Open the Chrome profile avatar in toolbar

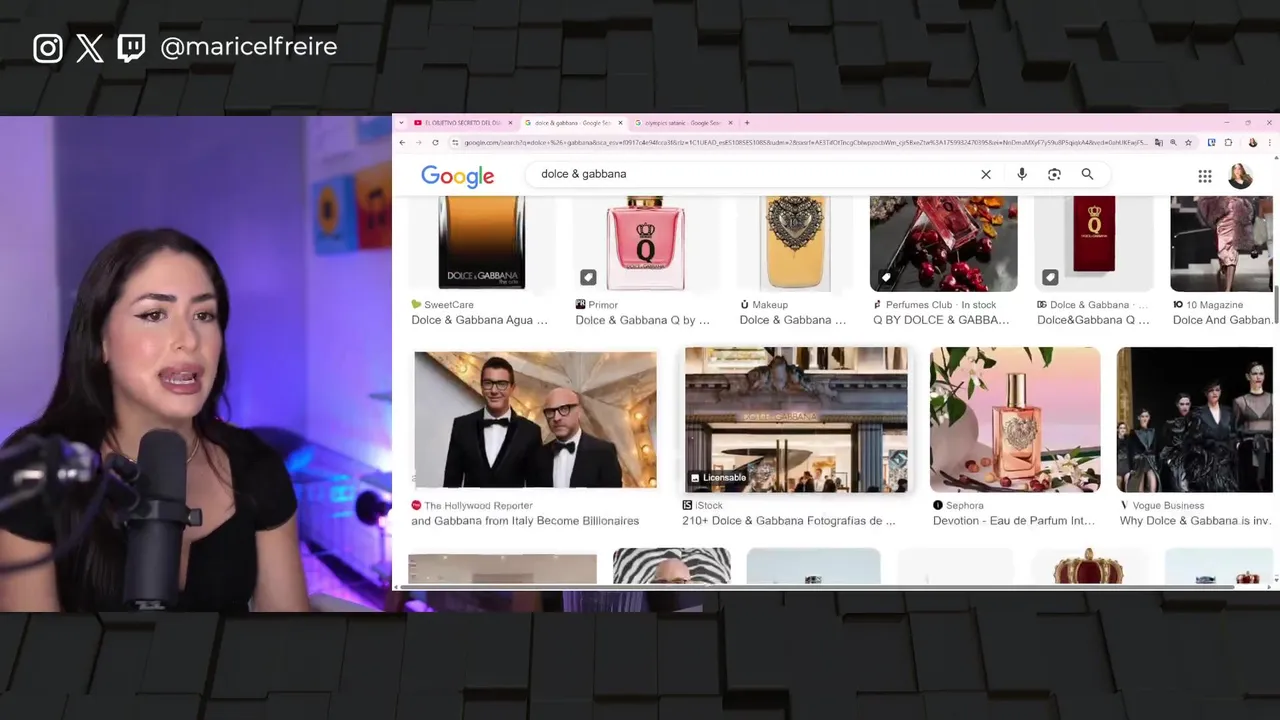[1252, 143]
